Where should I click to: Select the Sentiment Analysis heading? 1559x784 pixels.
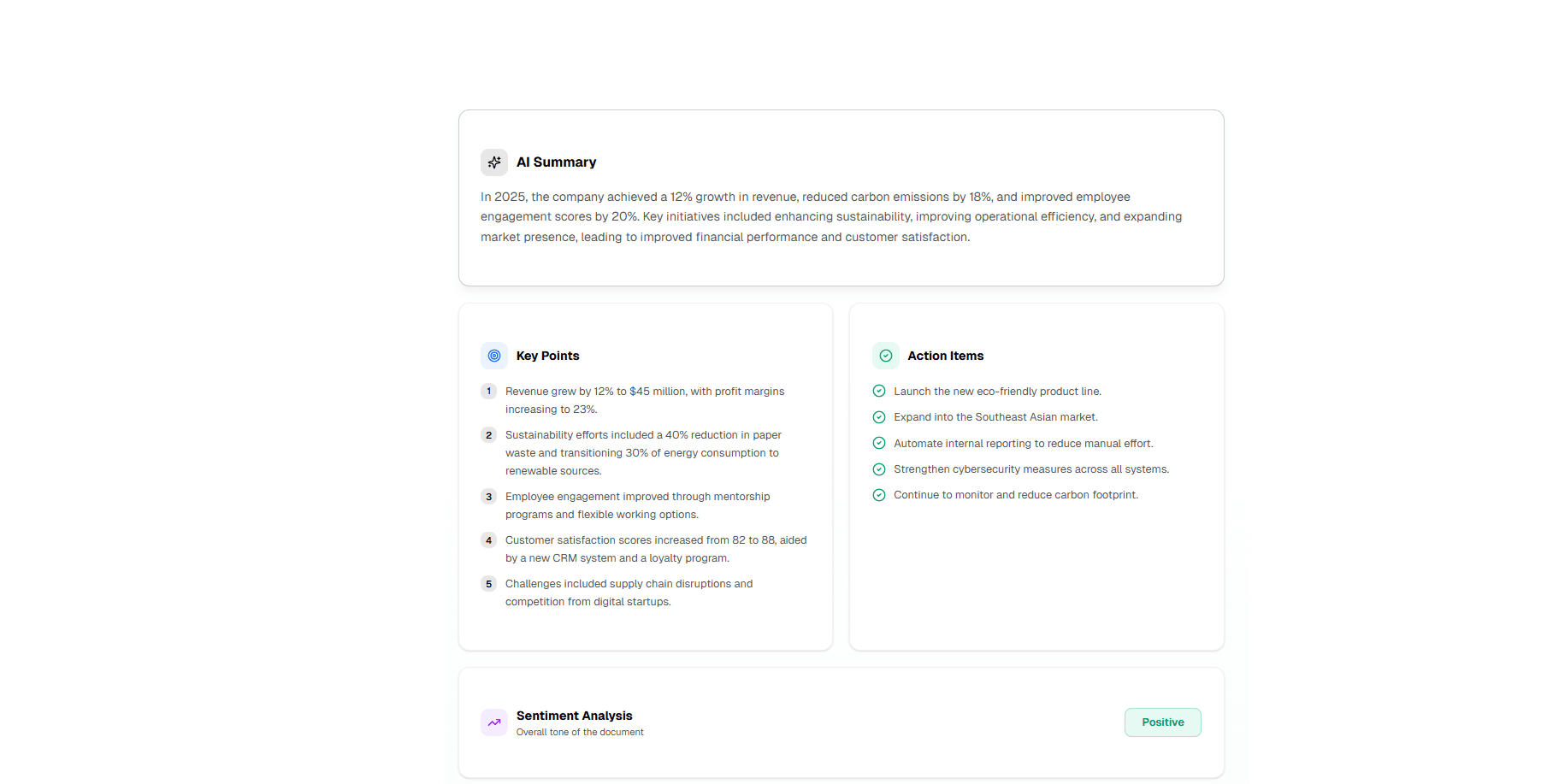coord(574,716)
